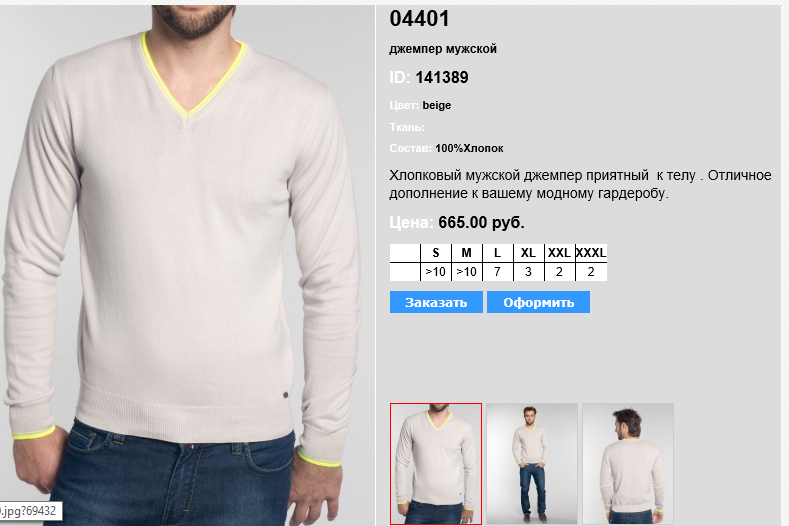Select size S column header

[436, 253]
